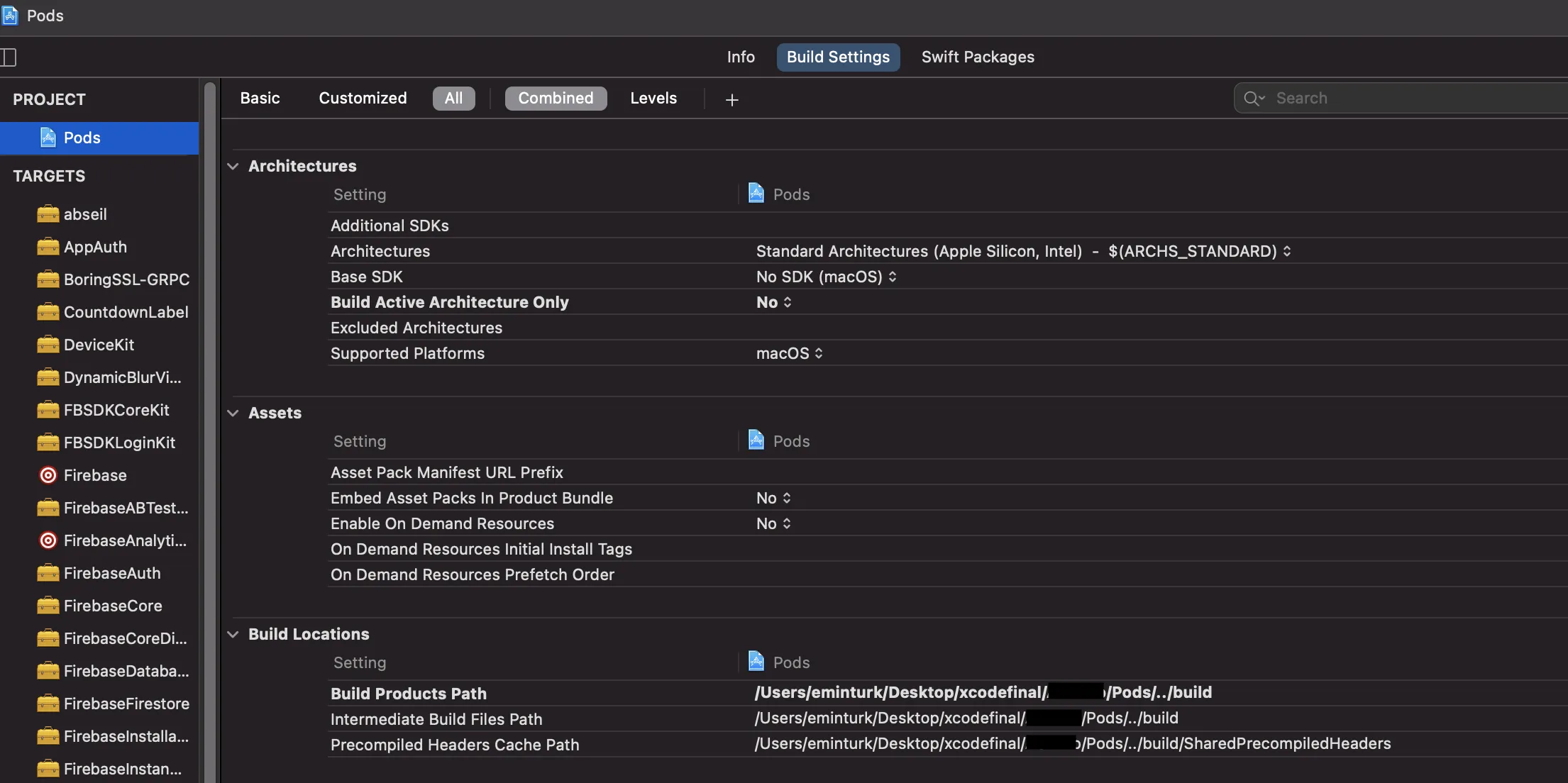The image size is (1568, 783).
Task: Click the DeviceKit target icon
Action: (48, 345)
